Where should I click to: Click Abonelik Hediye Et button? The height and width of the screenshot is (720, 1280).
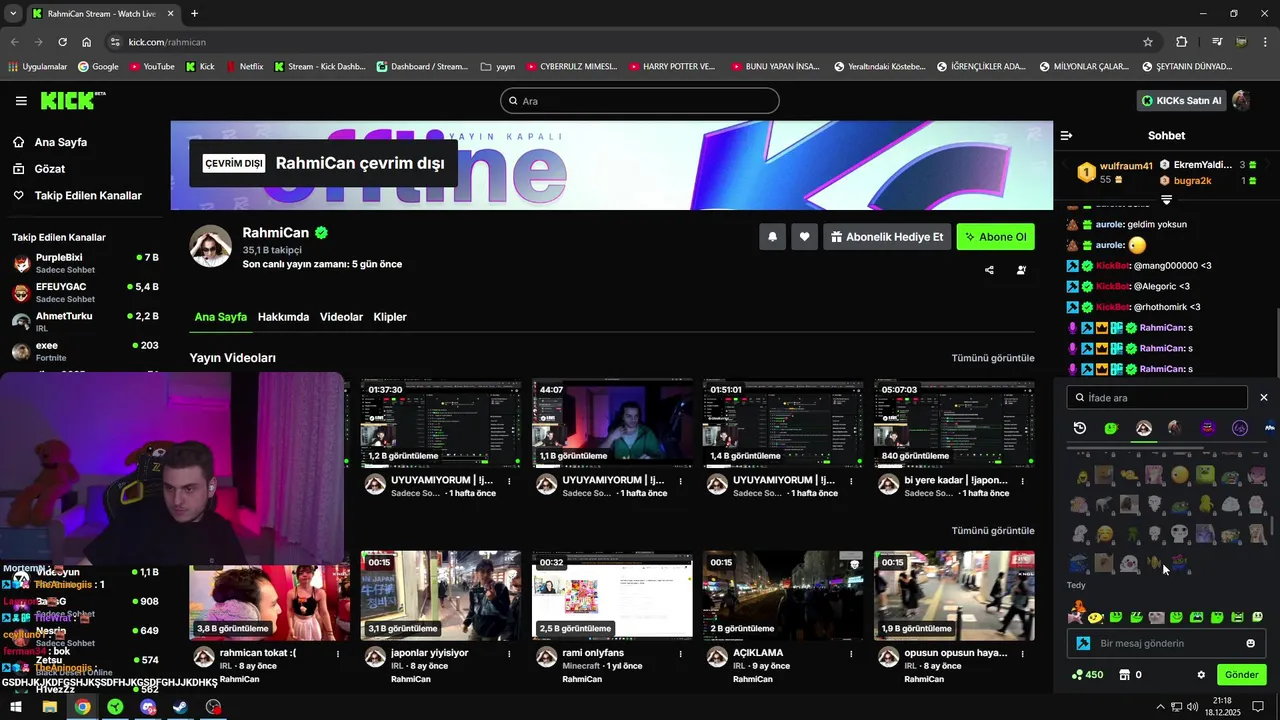(x=886, y=237)
